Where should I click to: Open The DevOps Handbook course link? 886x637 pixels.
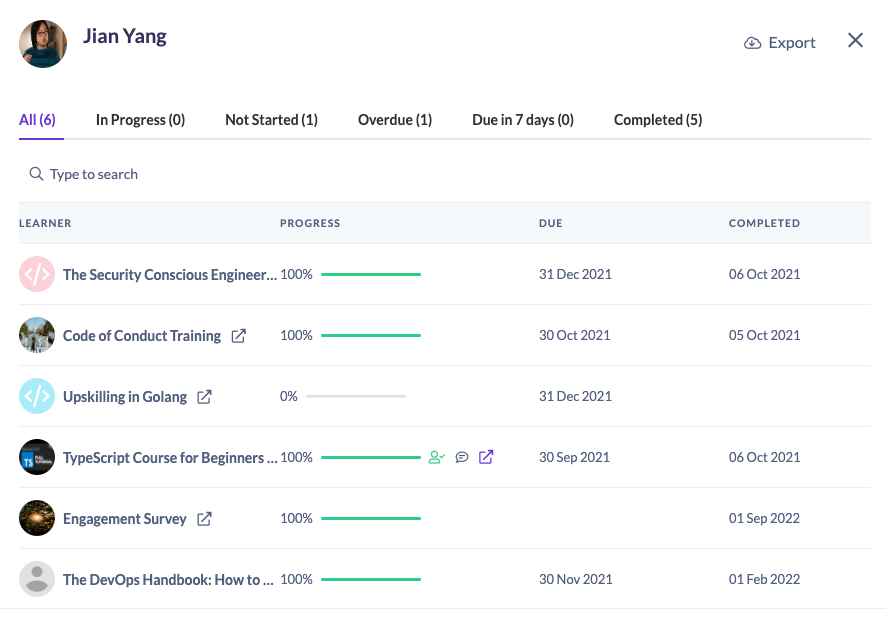pyautogui.click(x=168, y=580)
